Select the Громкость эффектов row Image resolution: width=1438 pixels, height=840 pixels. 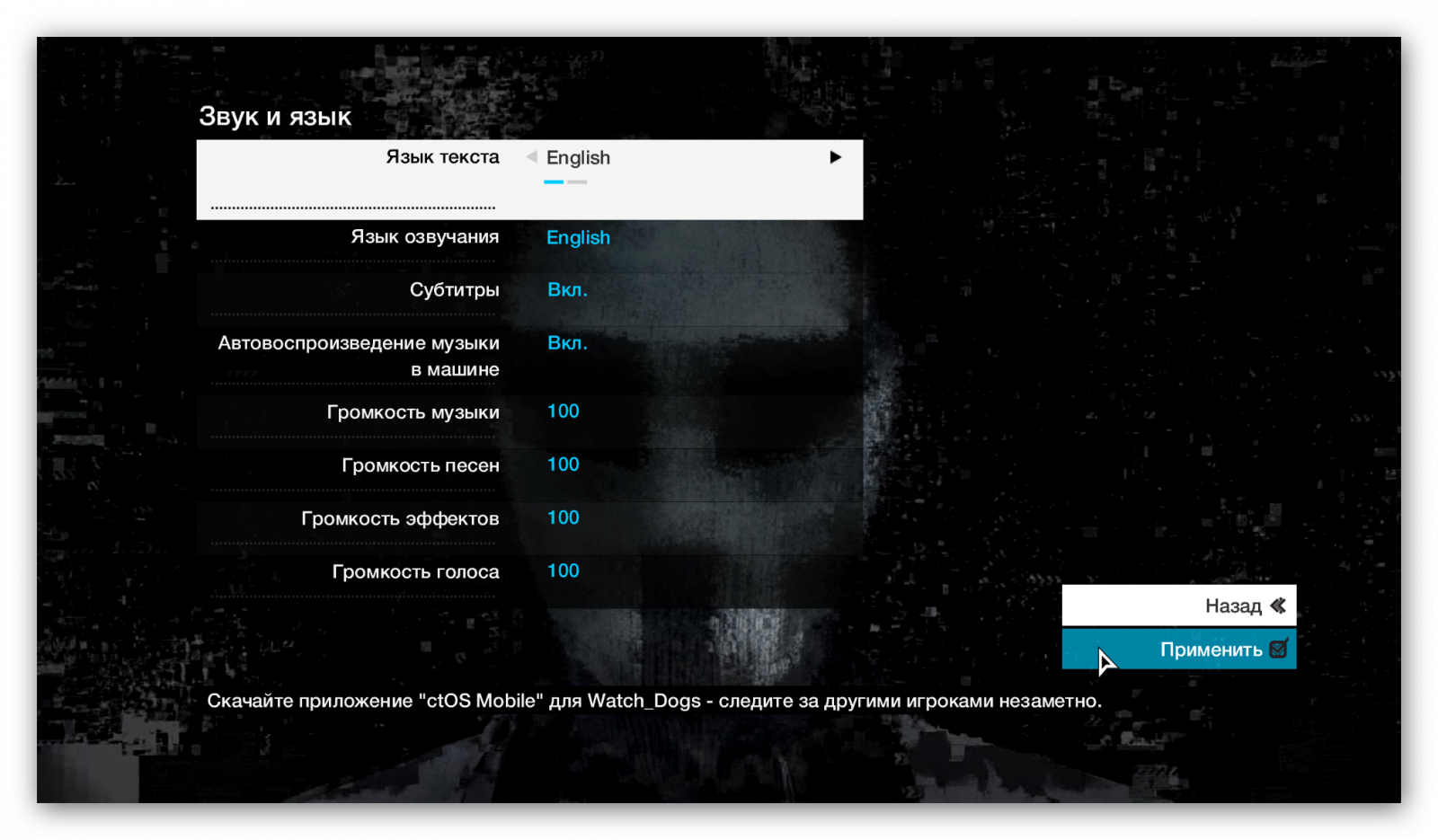coord(529,527)
